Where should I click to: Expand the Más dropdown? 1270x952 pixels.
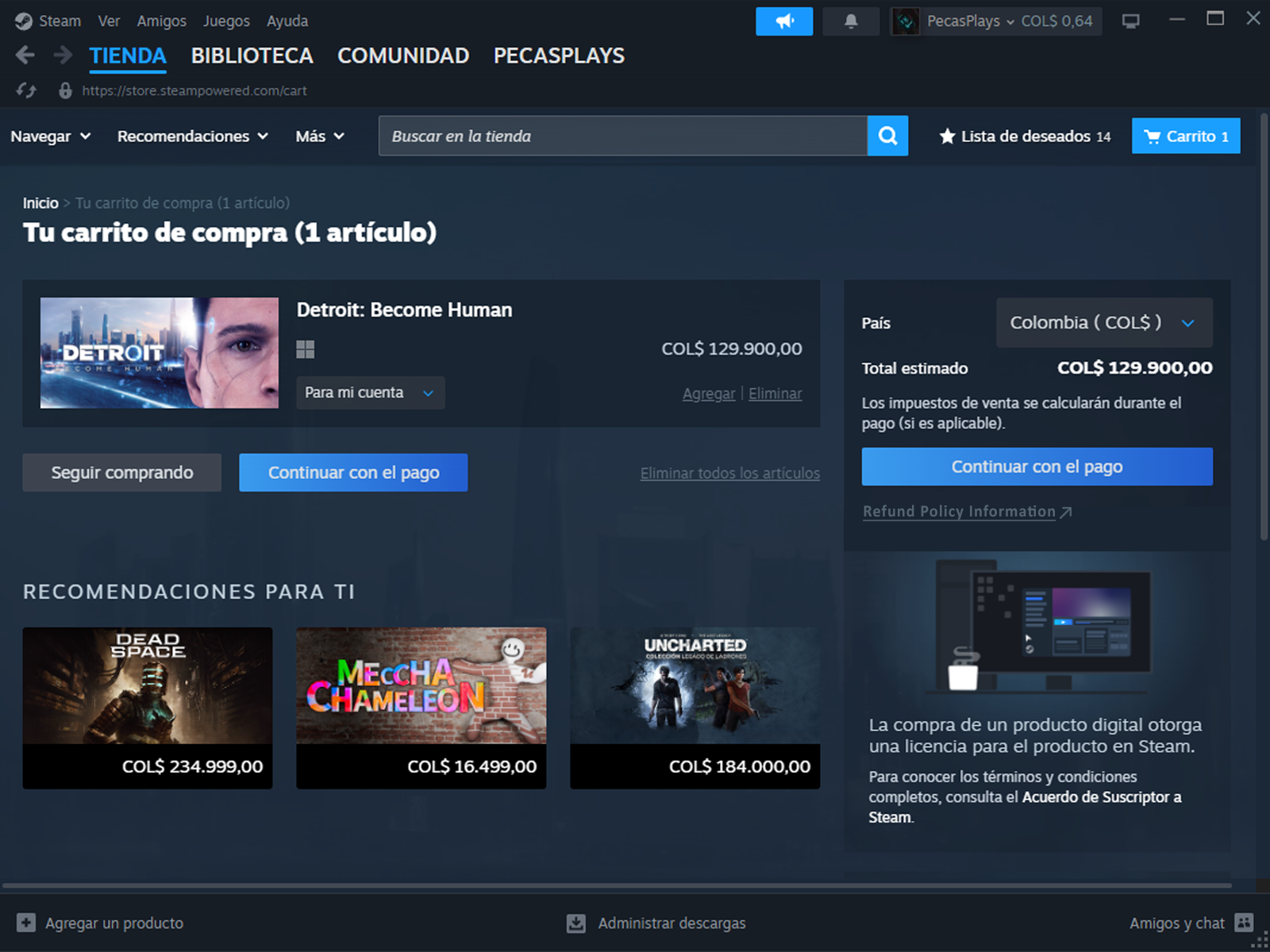[x=320, y=136]
